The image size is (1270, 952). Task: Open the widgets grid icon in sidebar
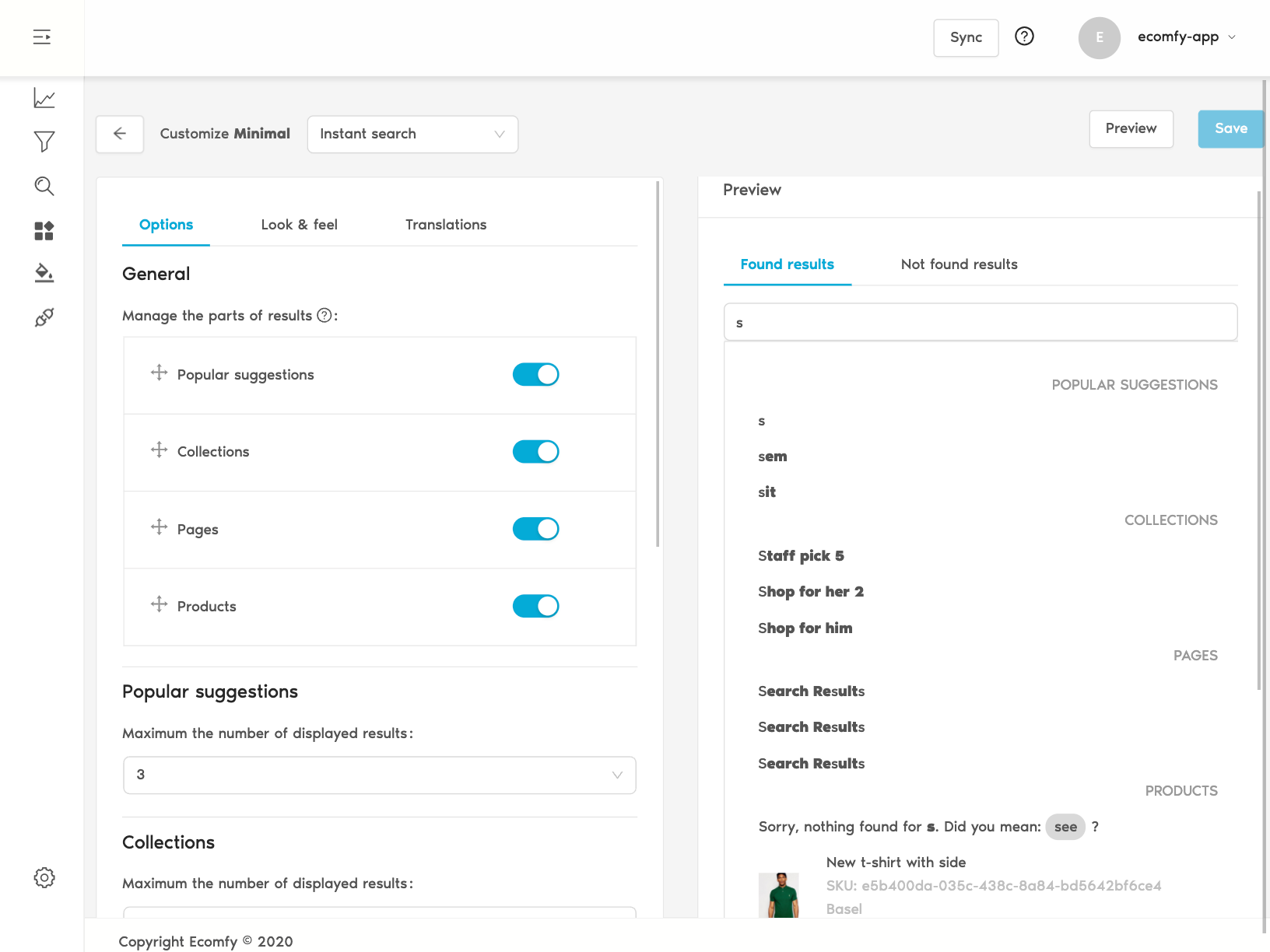pyautogui.click(x=44, y=230)
